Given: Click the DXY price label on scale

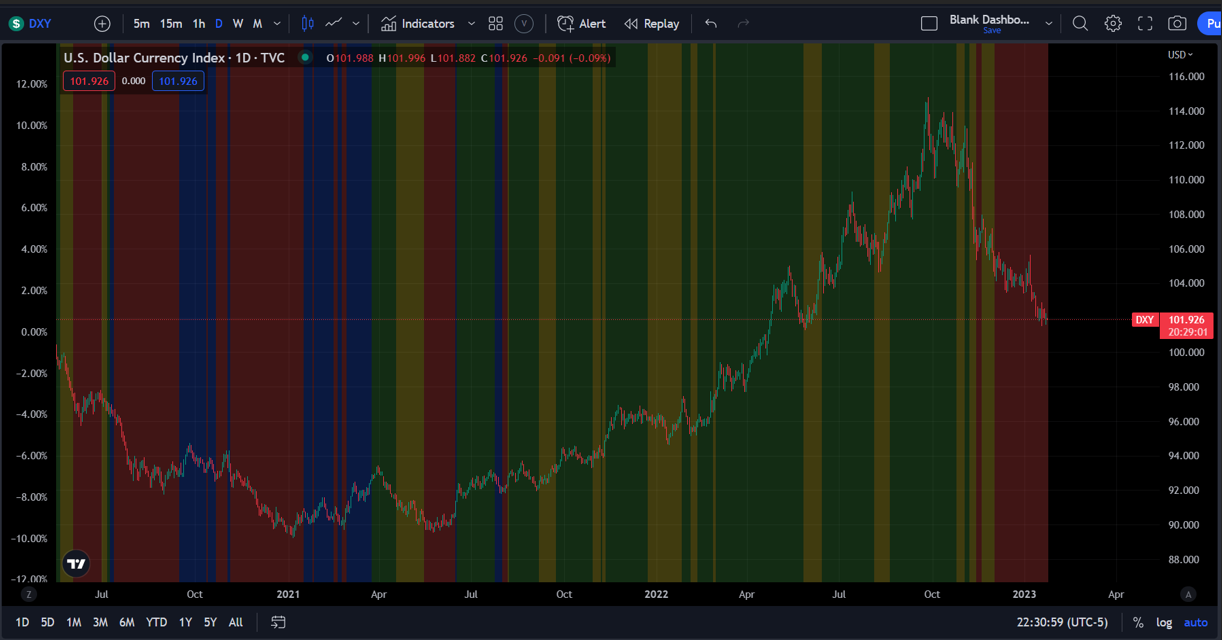Looking at the screenshot, I should click(1144, 320).
